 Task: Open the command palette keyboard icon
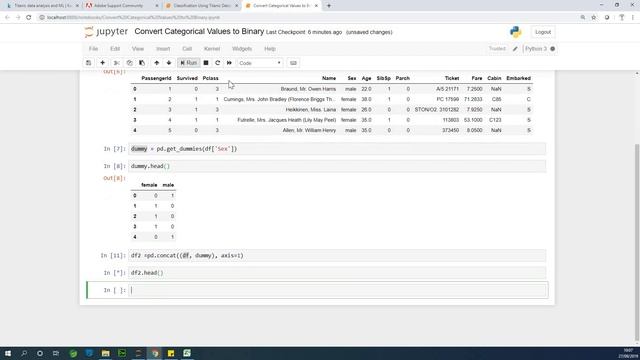pyautogui.click(x=293, y=63)
